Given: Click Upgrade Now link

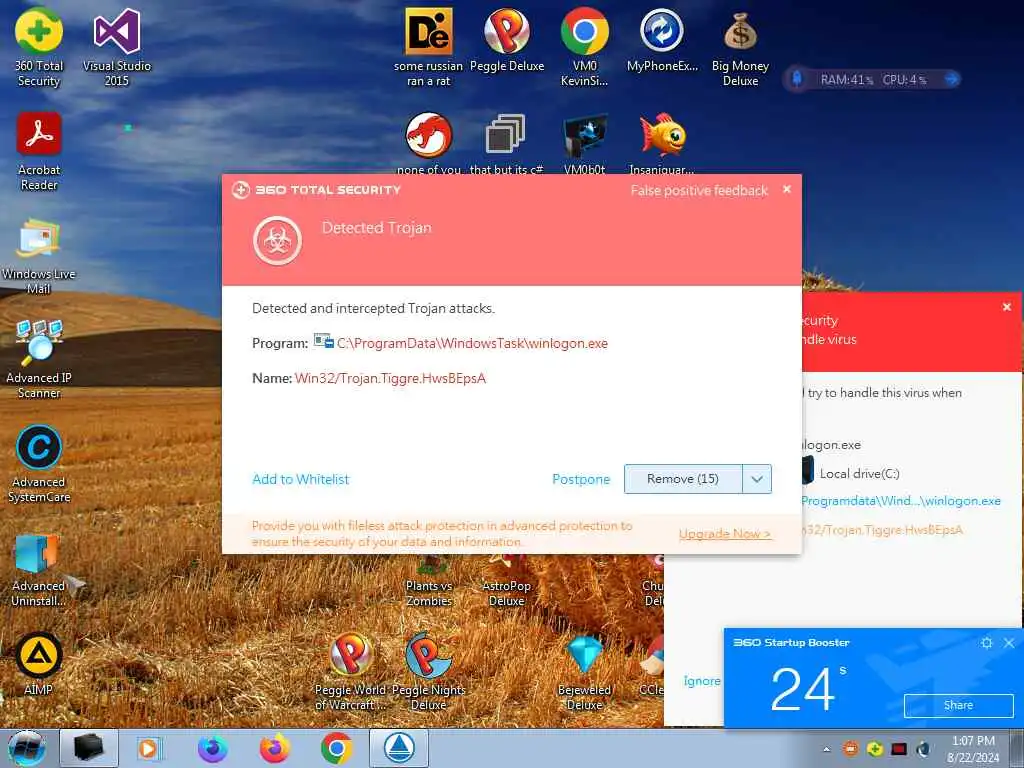Looking at the screenshot, I should click(725, 534).
